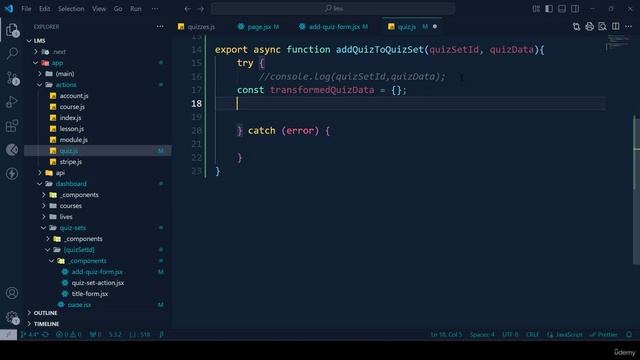The width and height of the screenshot is (640, 360).
Task: Open Explorer views and more actions
Action: coord(160,27)
